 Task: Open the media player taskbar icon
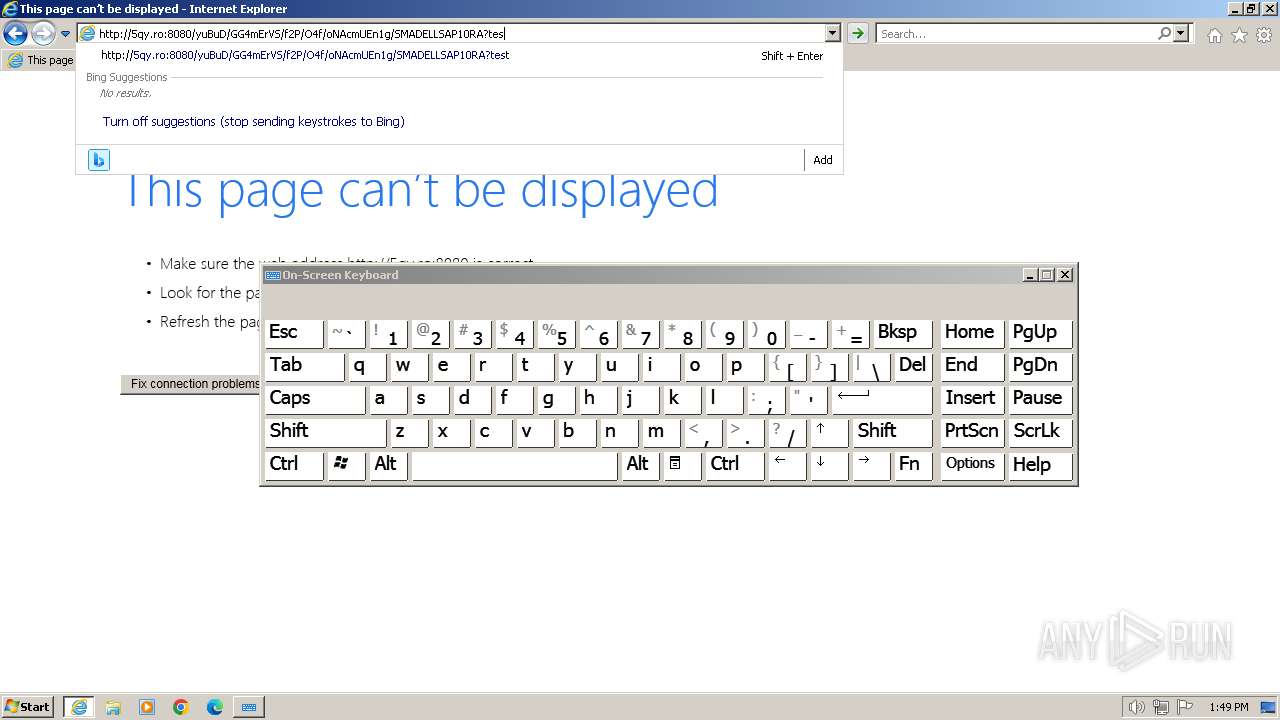click(147, 707)
